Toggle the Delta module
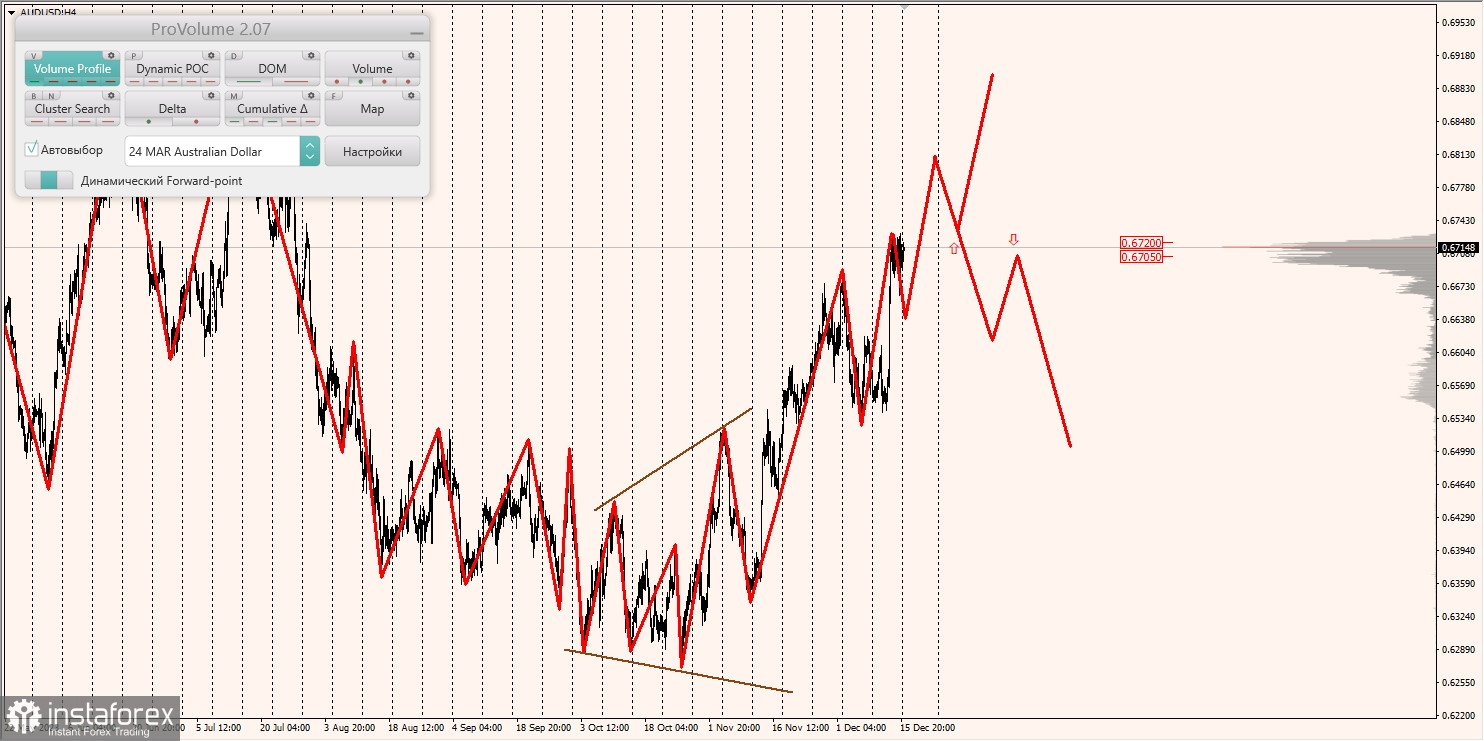Viewport: 1484px width, 741px height. [172, 109]
